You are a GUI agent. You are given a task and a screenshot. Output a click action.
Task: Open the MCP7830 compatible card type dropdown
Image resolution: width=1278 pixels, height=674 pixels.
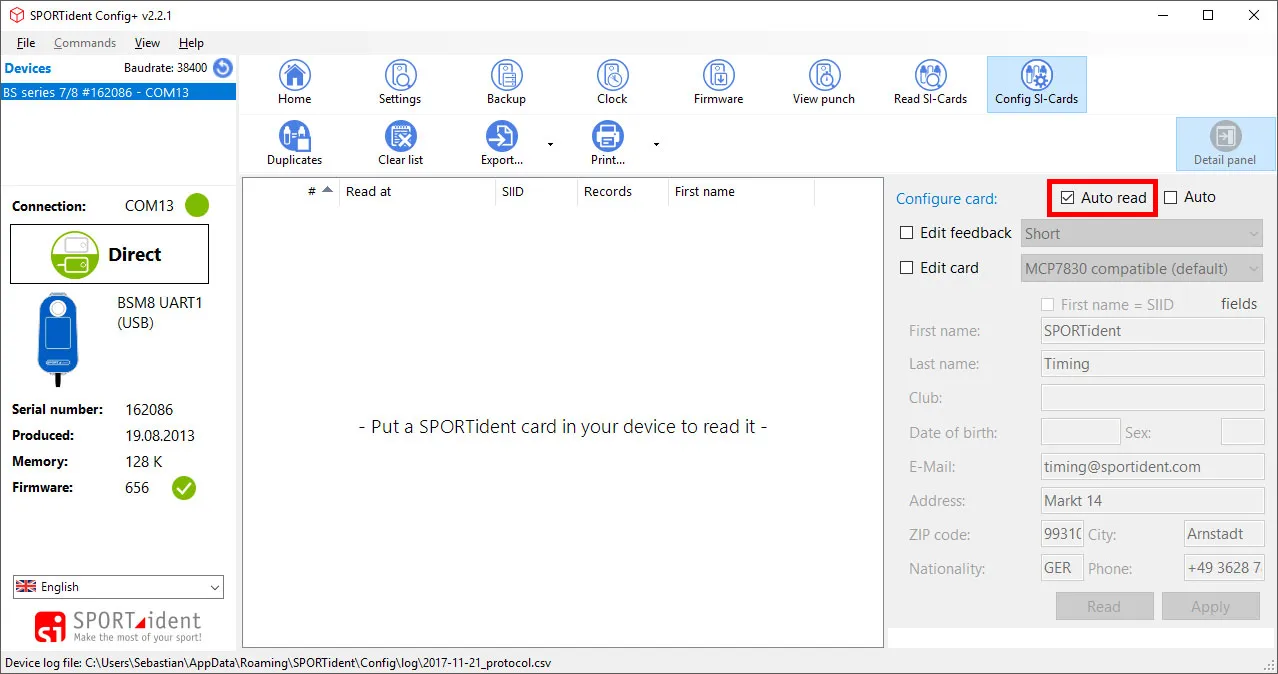(x=1142, y=268)
